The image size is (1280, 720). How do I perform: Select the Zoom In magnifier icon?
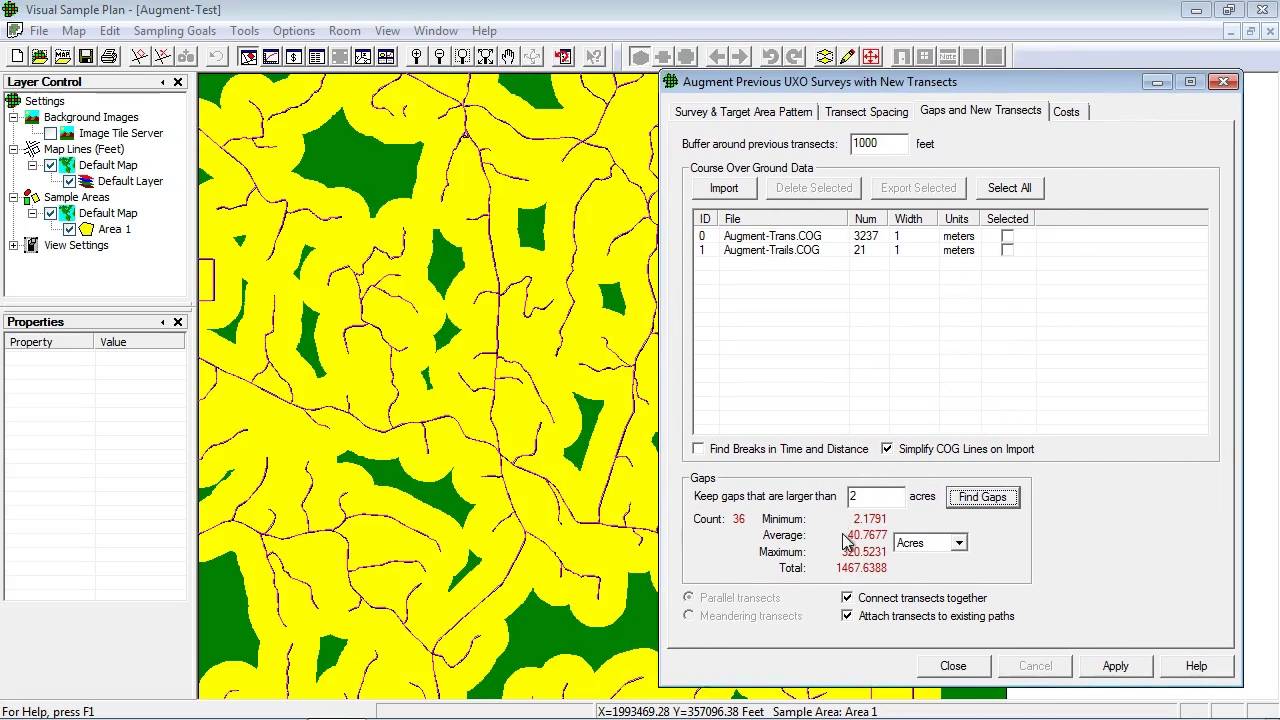416,57
